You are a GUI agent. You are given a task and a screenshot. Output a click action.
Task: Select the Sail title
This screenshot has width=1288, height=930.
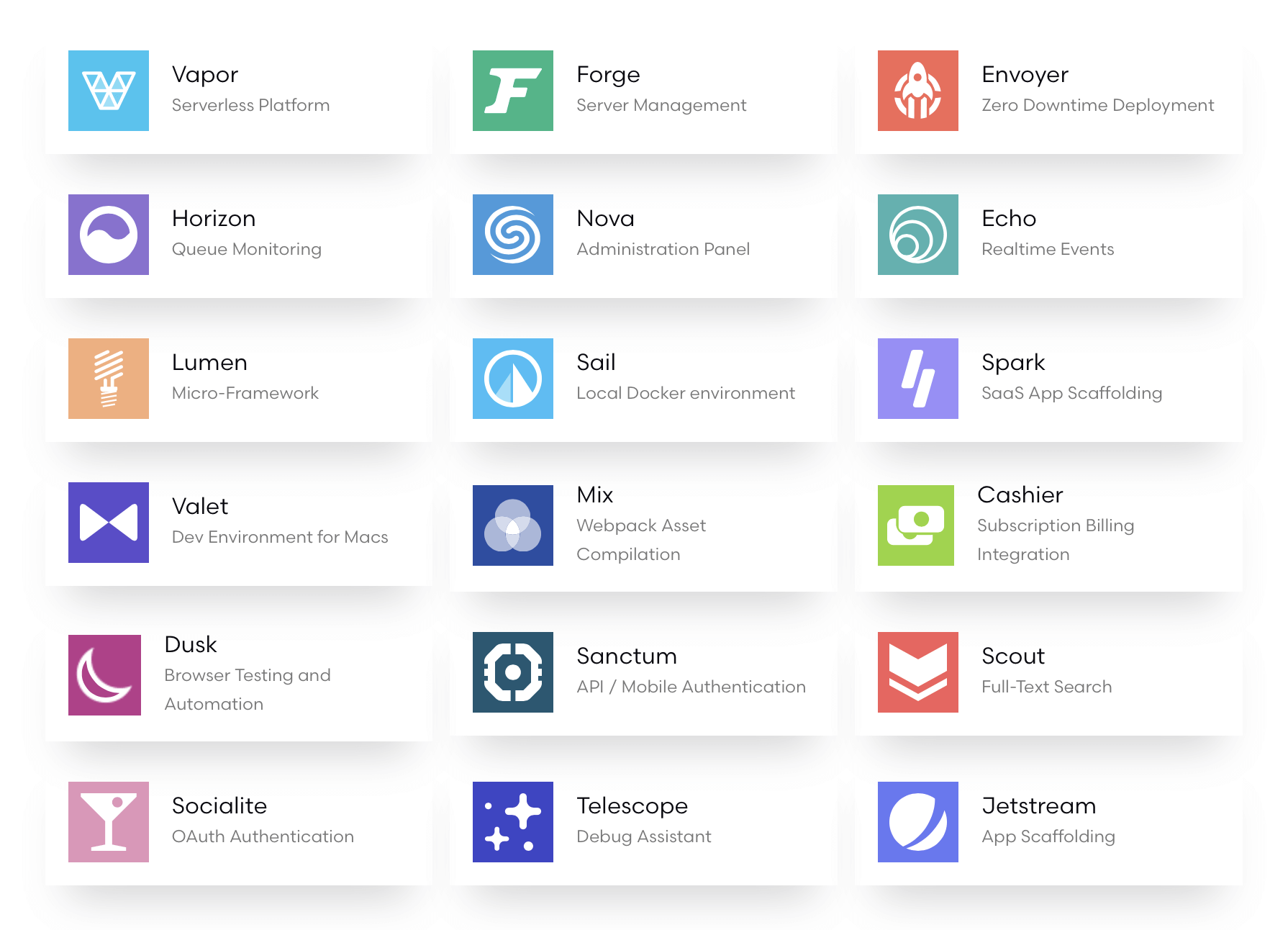(596, 363)
